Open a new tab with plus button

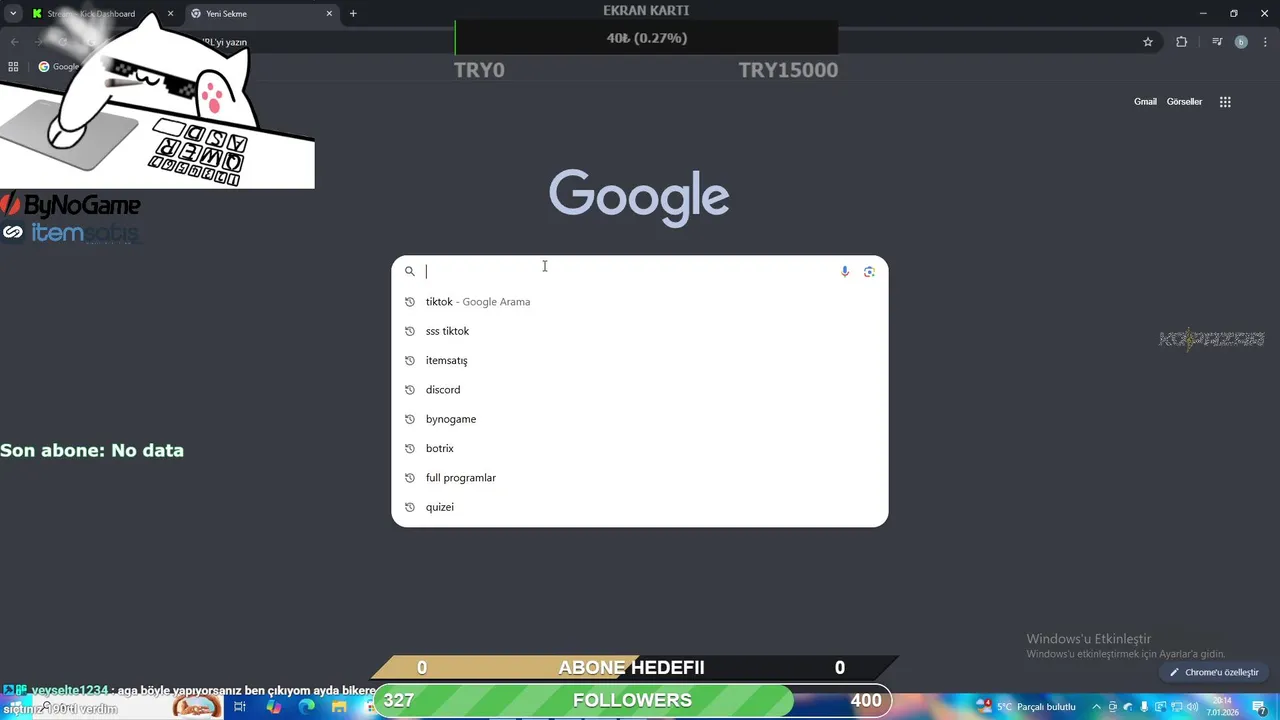(353, 14)
